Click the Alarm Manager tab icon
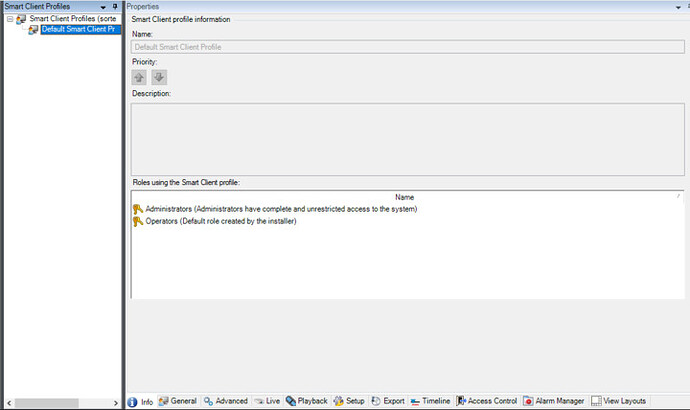The width and height of the screenshot is (690, 410). tap(528, 401)
